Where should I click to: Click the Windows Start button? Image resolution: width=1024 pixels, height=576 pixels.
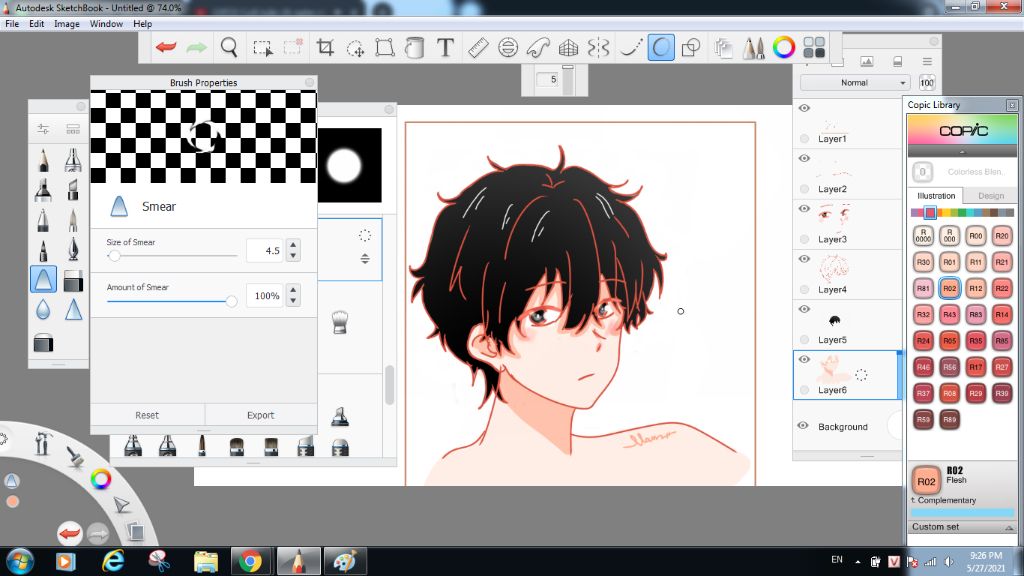pyautogui.click(x=20, y=561)
